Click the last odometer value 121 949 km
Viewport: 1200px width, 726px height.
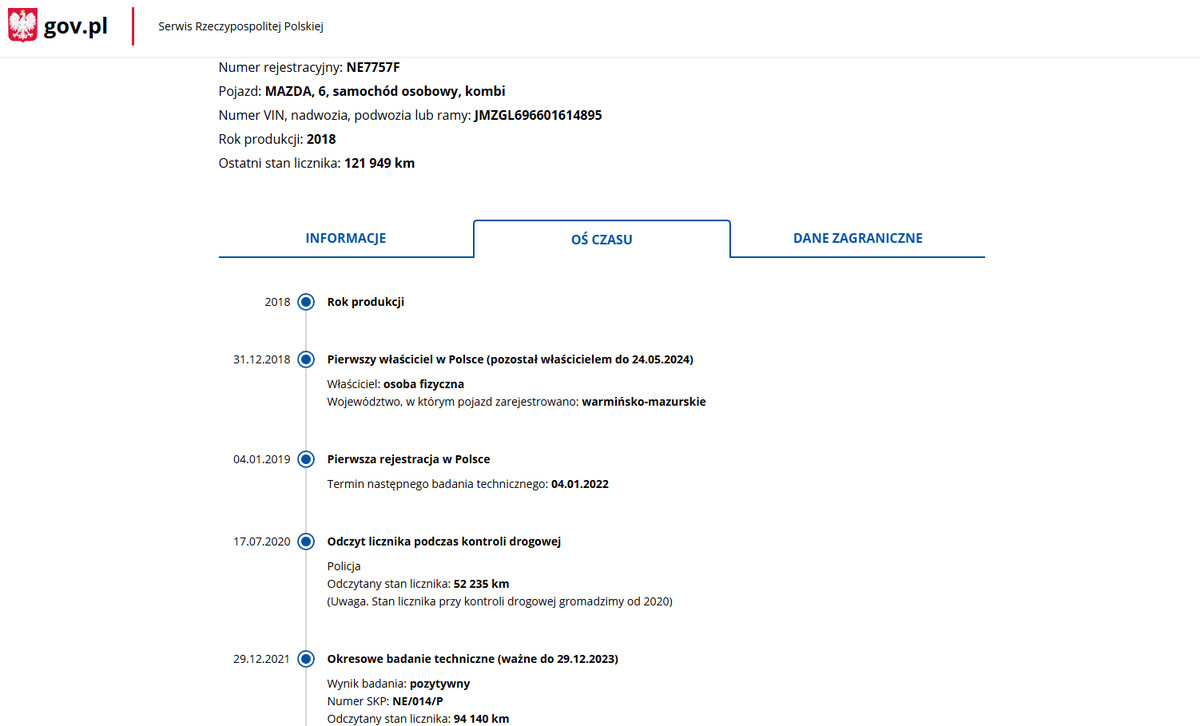379,163
